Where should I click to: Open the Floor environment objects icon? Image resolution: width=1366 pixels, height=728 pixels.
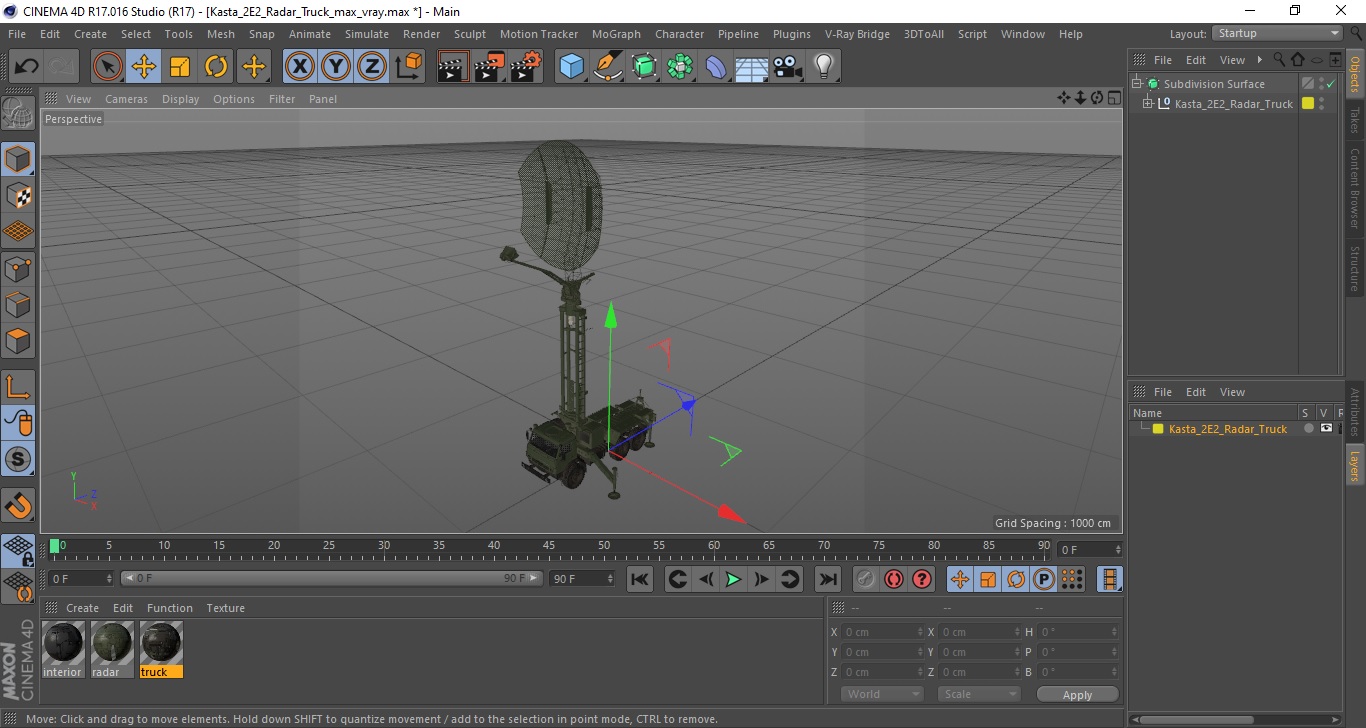(751, 67)
